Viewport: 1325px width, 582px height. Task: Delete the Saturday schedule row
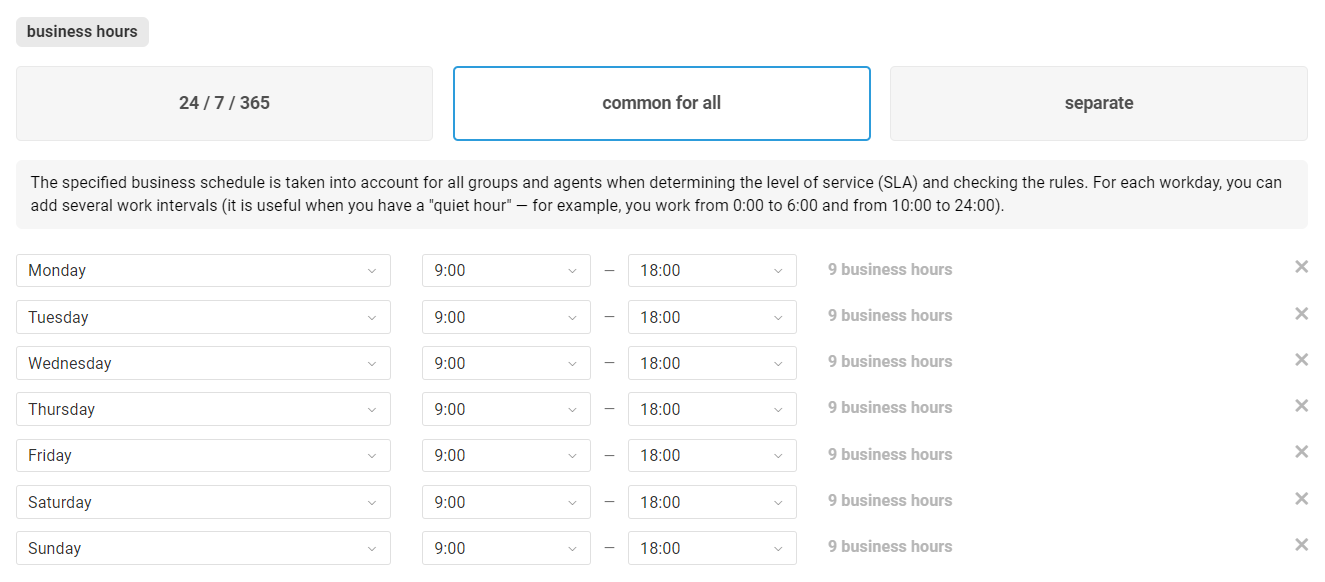pos(1301,499)
